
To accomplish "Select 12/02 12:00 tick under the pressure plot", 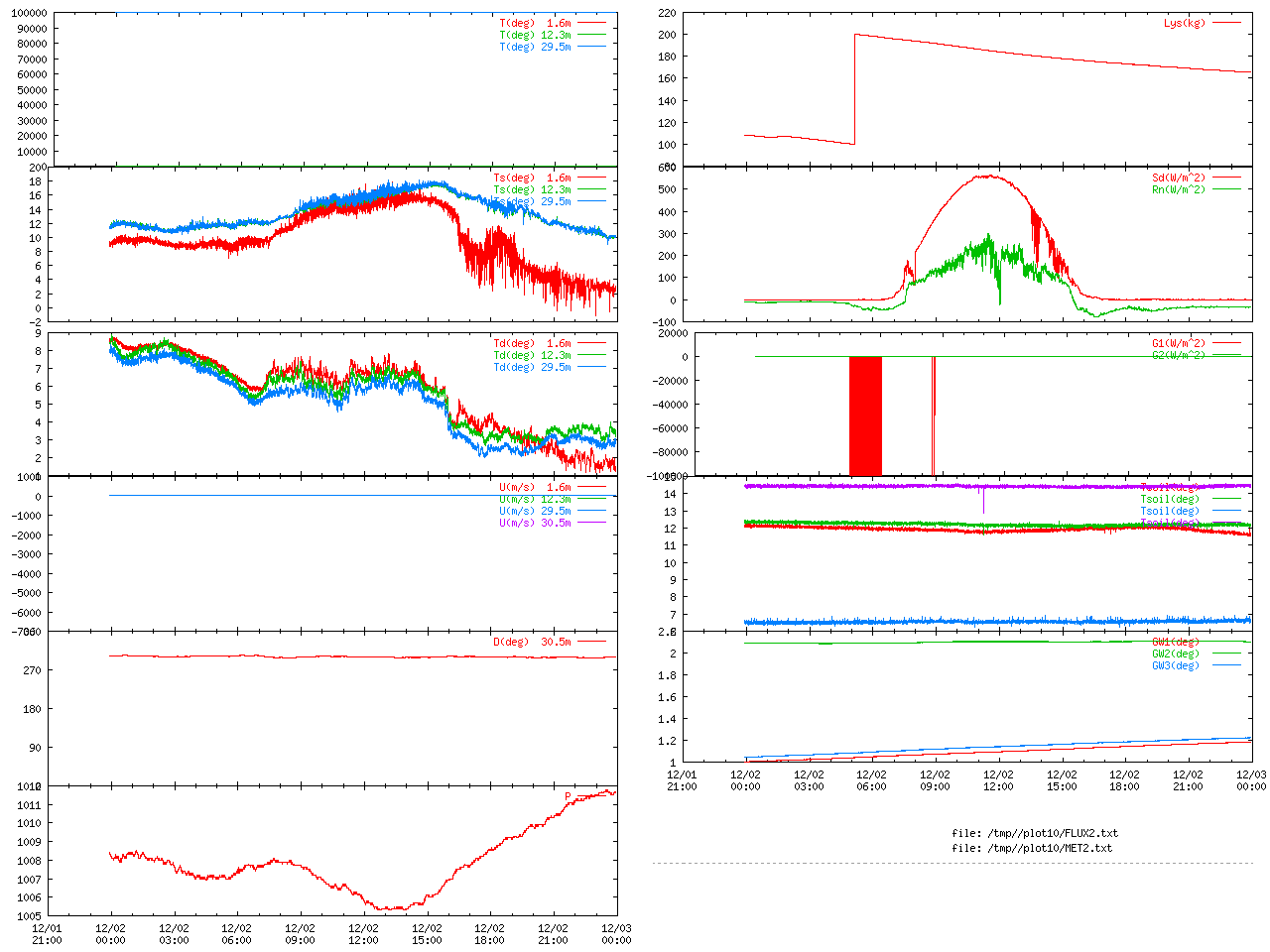I will (363, 934).
